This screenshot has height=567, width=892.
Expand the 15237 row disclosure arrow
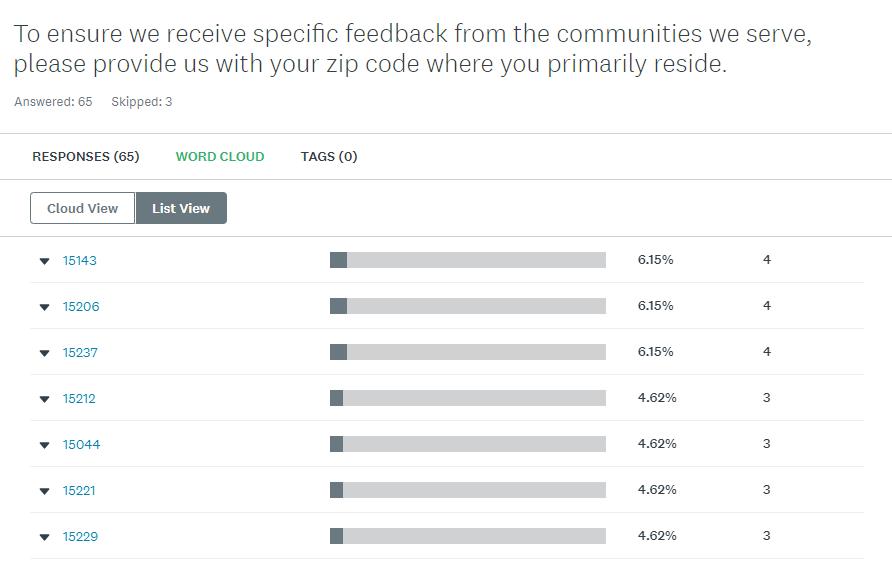coord(44,353)
